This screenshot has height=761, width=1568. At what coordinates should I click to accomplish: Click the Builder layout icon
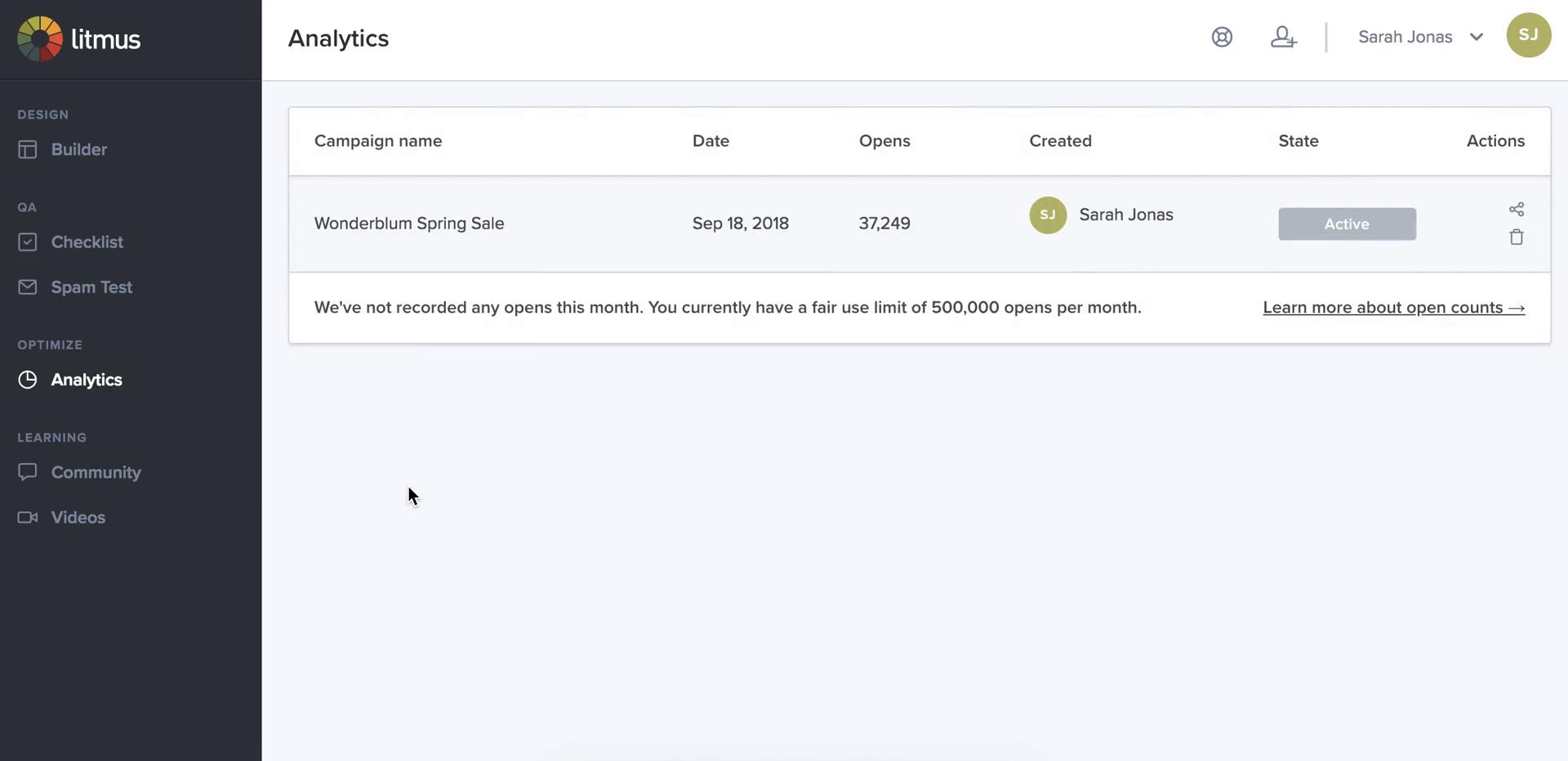pos(28,149)
